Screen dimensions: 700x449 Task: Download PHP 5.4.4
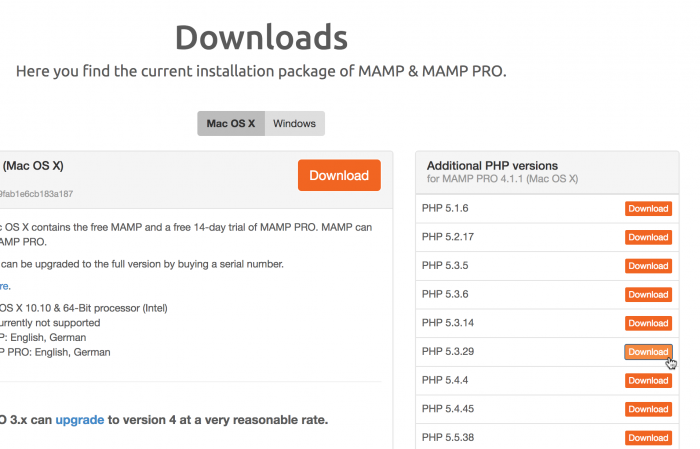pyautogui.click(x=648, y=381)
